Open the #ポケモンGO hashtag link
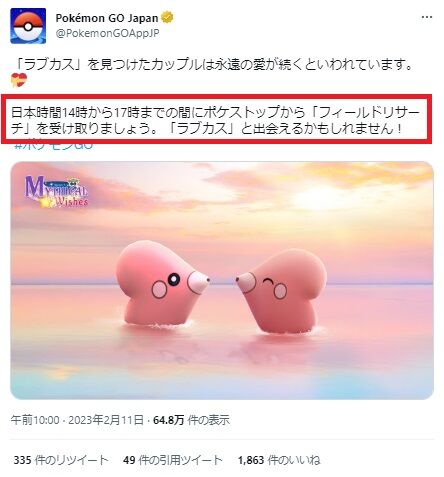Viewport: 444px width, 477px height. 53,146
